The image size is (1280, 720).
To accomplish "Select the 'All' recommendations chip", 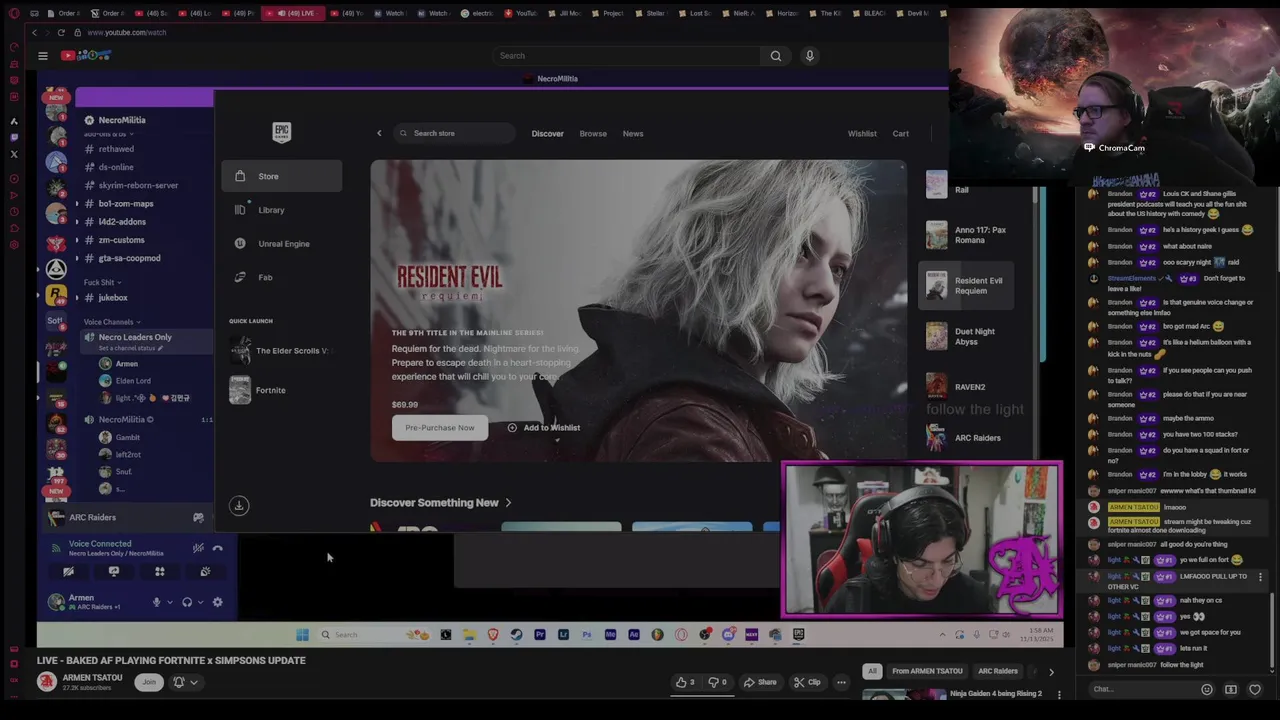I will (872, 671).
